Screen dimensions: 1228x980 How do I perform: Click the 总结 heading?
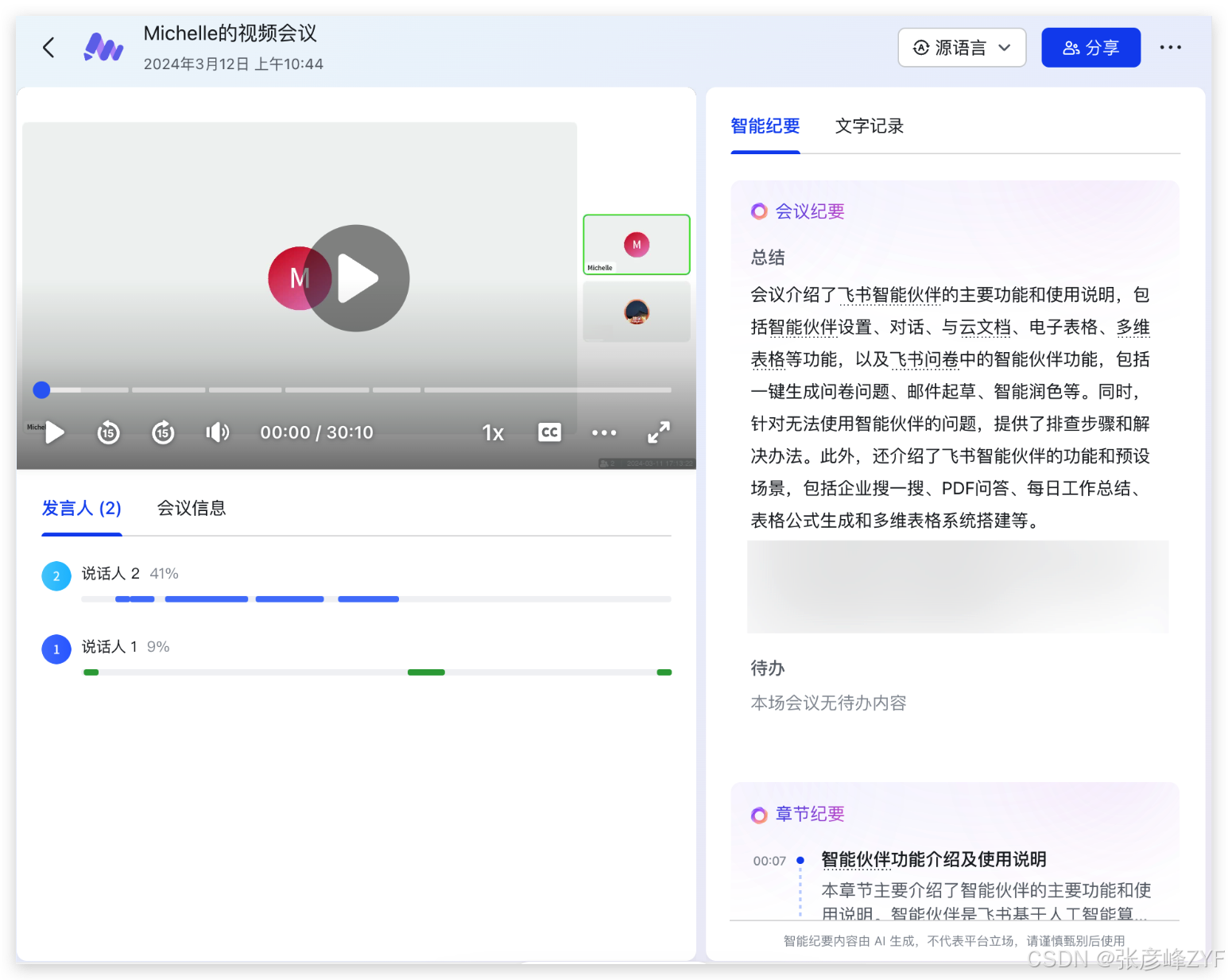click(768, 257)
